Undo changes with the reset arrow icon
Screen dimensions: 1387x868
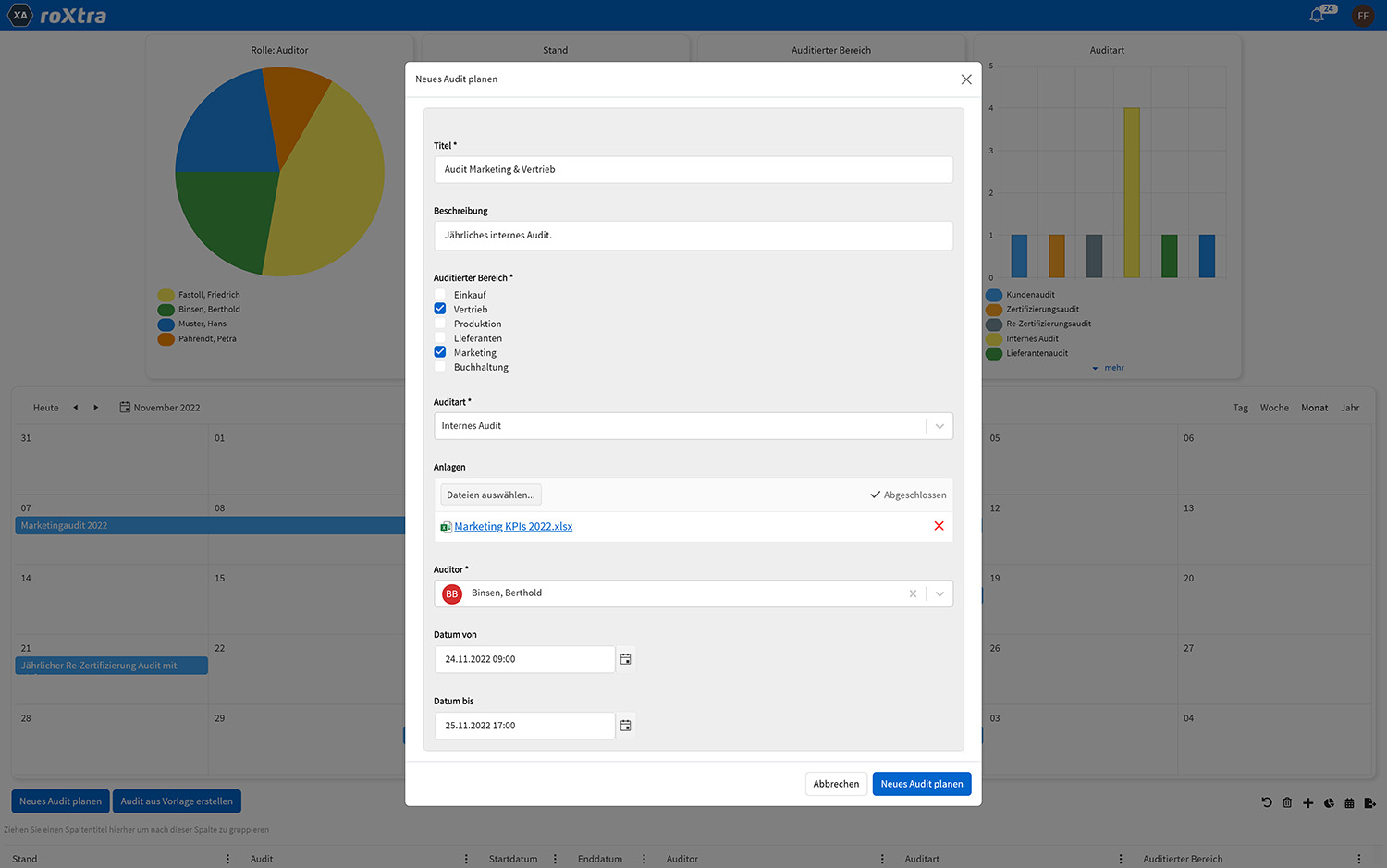(x=1267, y=802)
